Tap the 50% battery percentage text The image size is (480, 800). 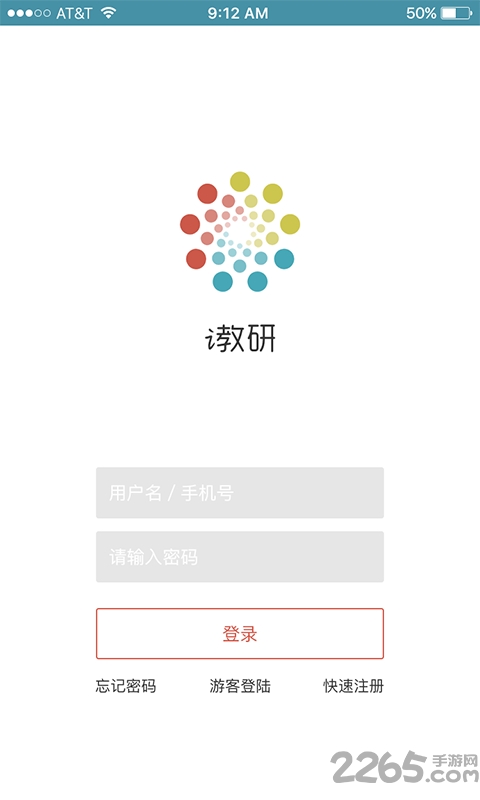[x=421, y=13]
